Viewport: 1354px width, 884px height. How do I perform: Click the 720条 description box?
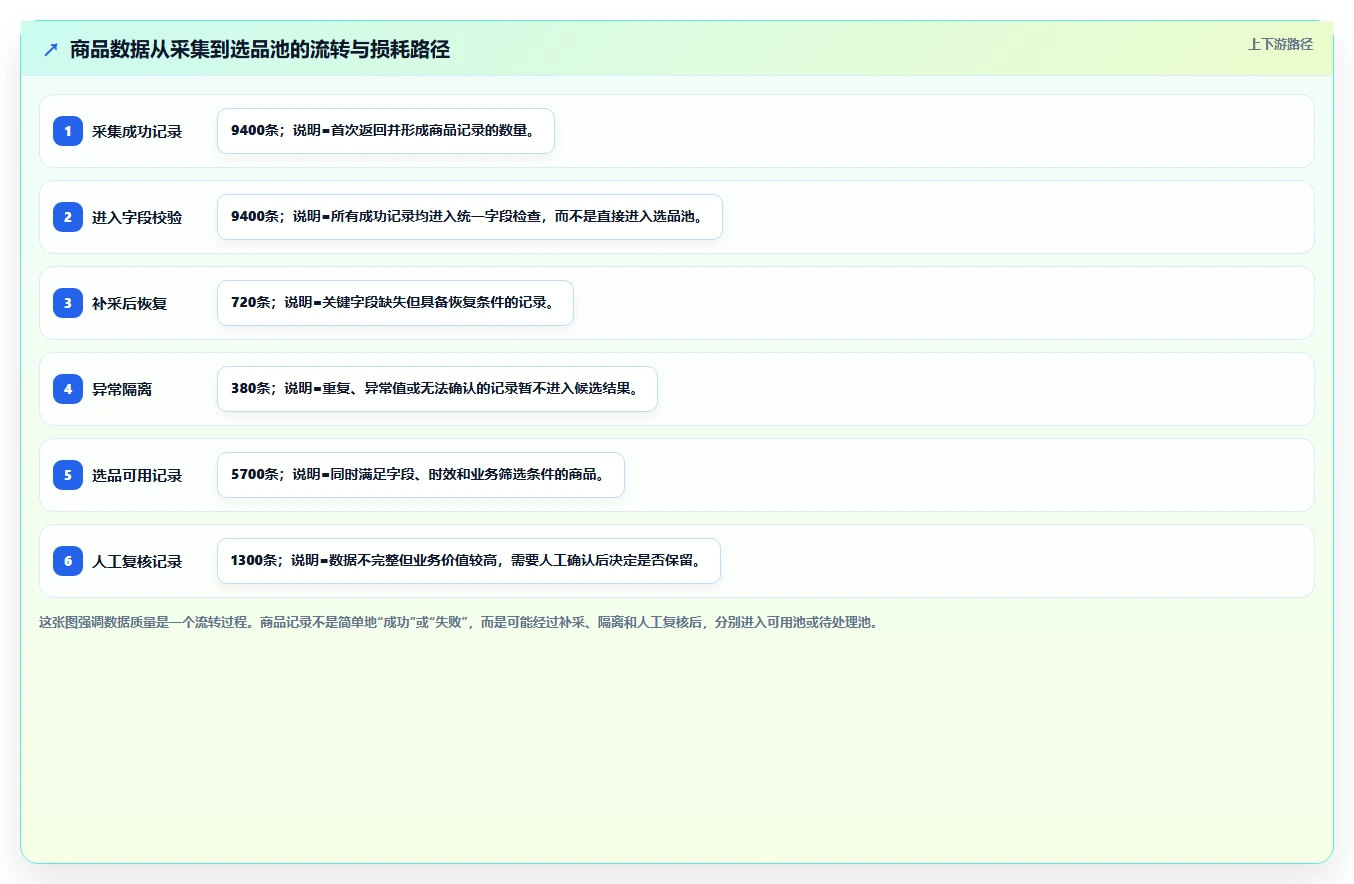coord(395,303)
